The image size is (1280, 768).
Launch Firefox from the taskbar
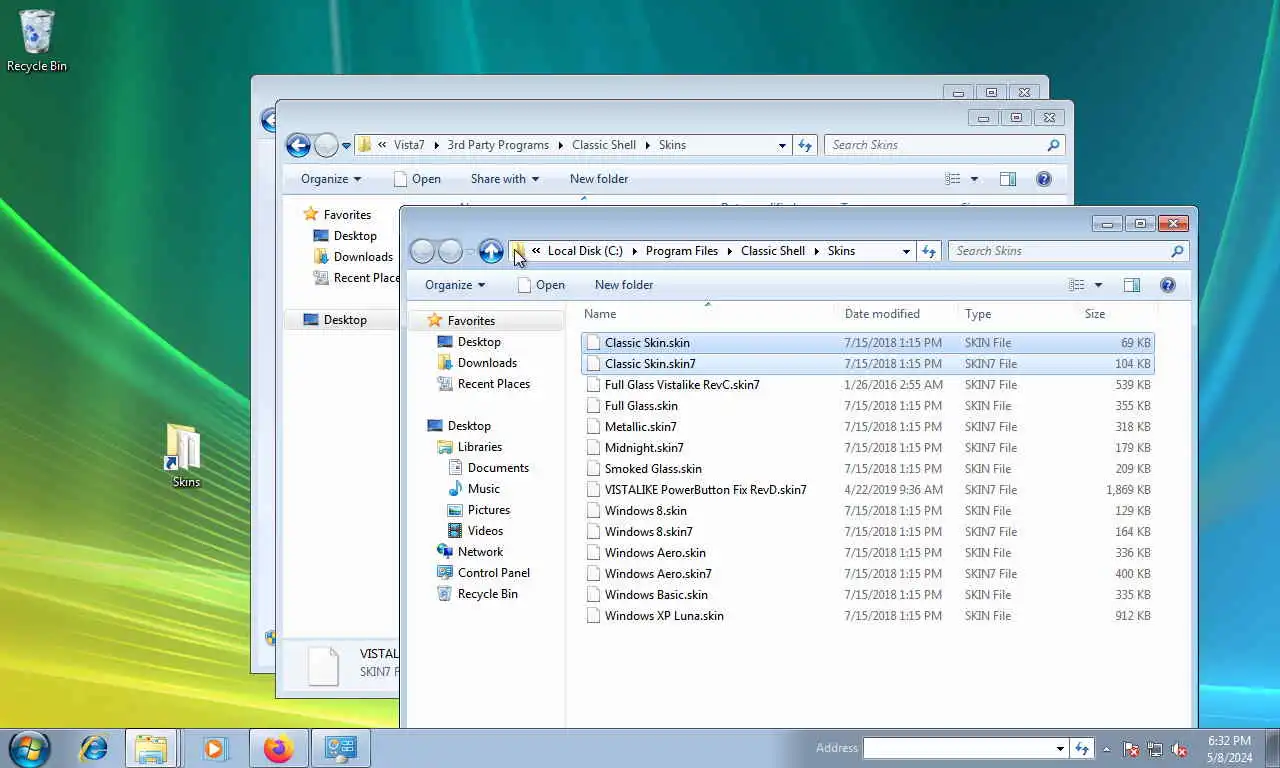click(278, 748)
